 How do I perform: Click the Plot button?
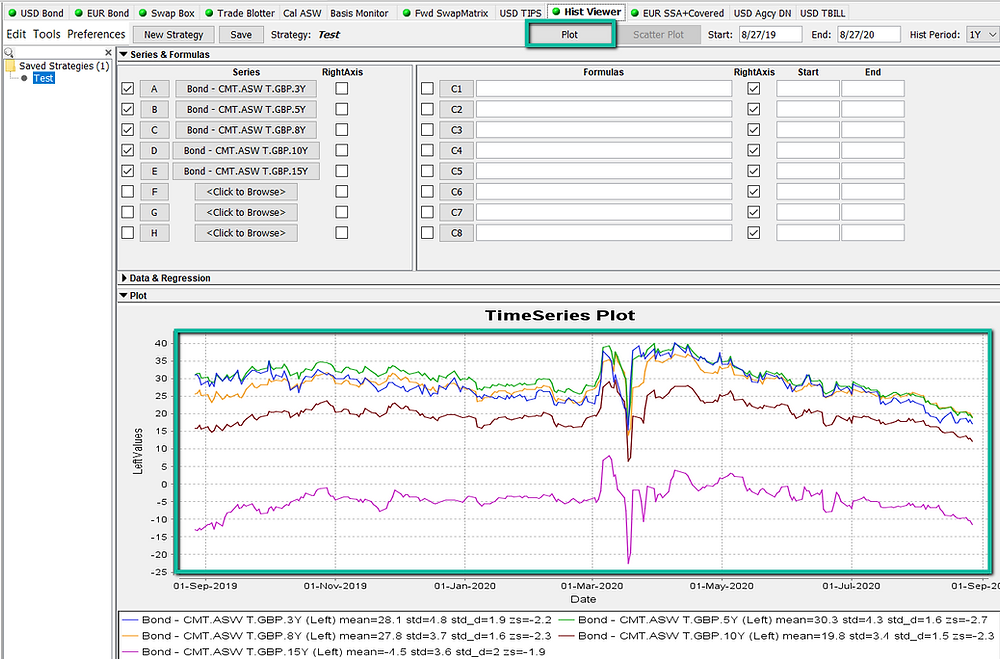[570, 34]
